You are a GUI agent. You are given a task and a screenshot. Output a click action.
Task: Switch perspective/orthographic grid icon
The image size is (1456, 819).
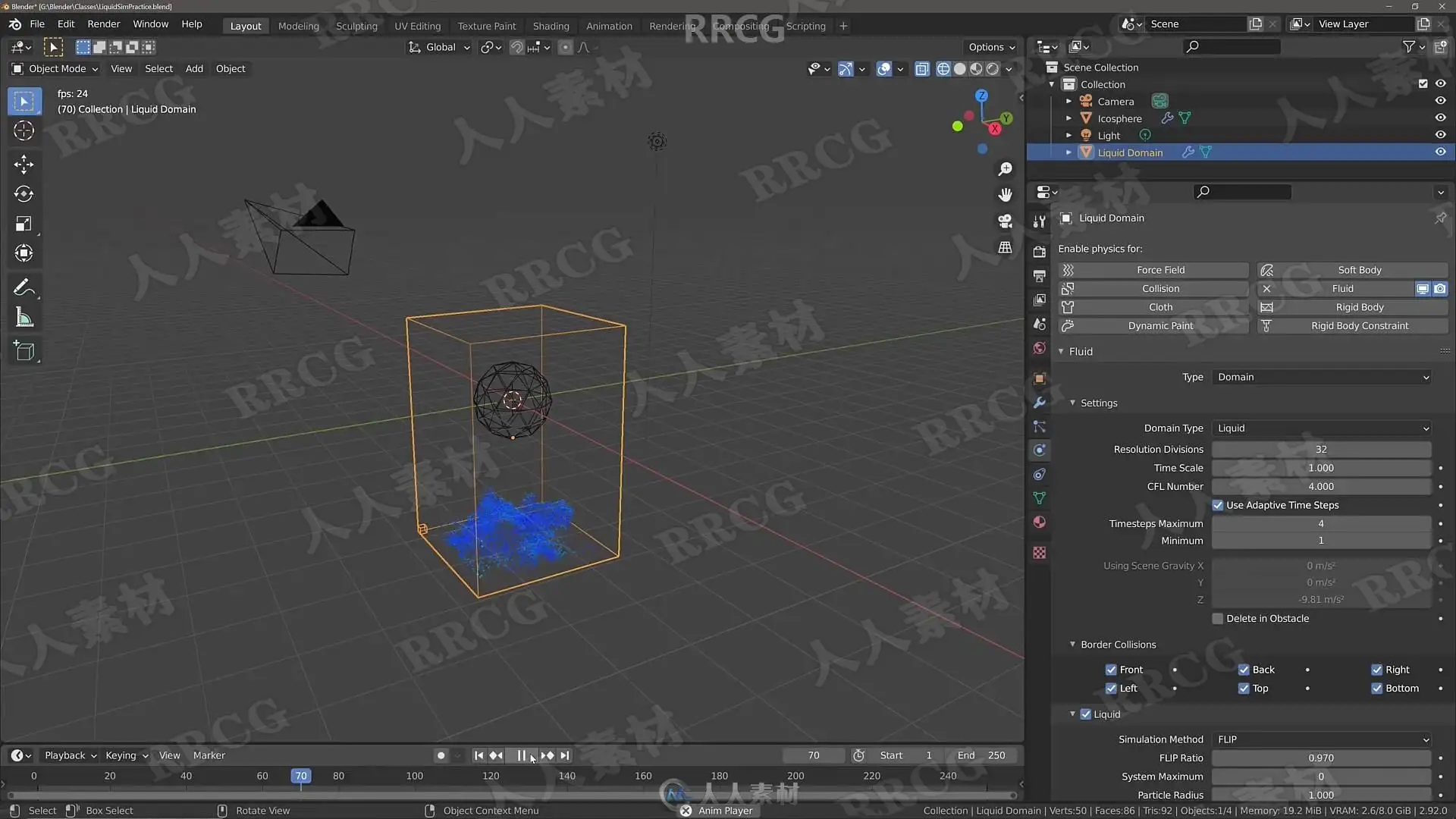[x=1006, y=247]
